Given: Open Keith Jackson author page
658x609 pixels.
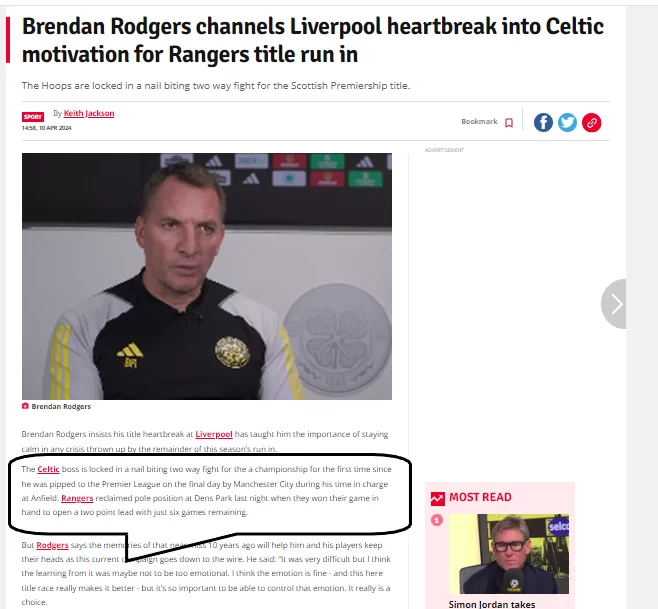Looking at the screenshot, I should click(x=89, y=113).
